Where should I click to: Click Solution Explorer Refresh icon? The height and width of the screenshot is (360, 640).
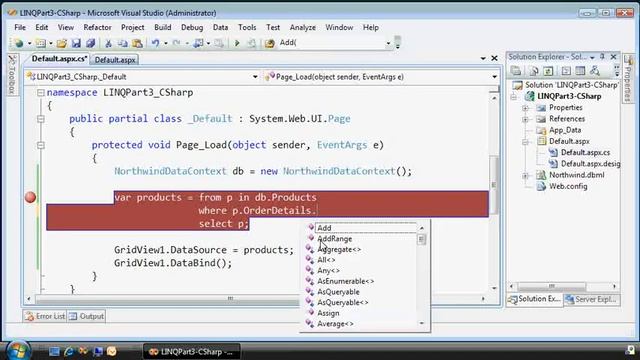(x=548, y=71)
